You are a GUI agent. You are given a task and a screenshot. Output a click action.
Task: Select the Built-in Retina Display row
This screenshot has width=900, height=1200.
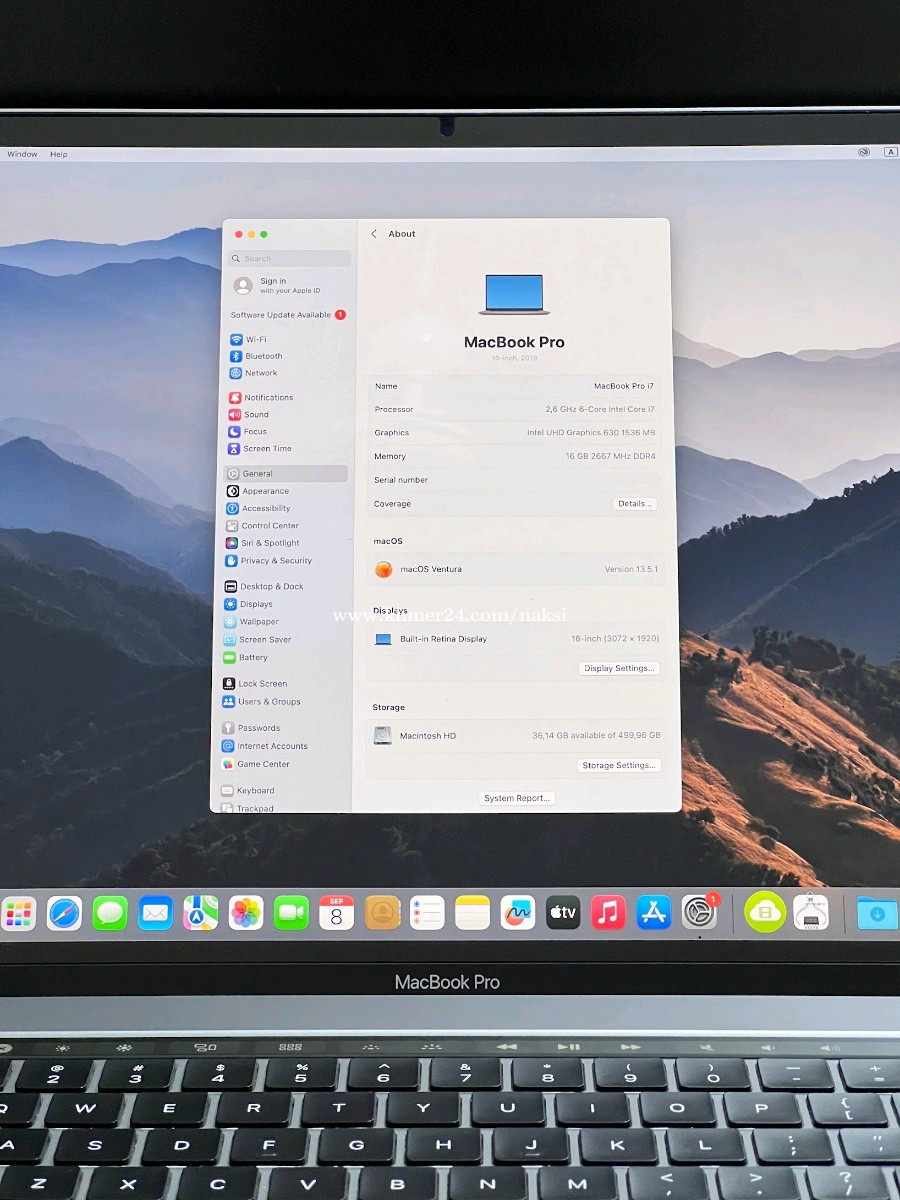(x=514, y=638)
